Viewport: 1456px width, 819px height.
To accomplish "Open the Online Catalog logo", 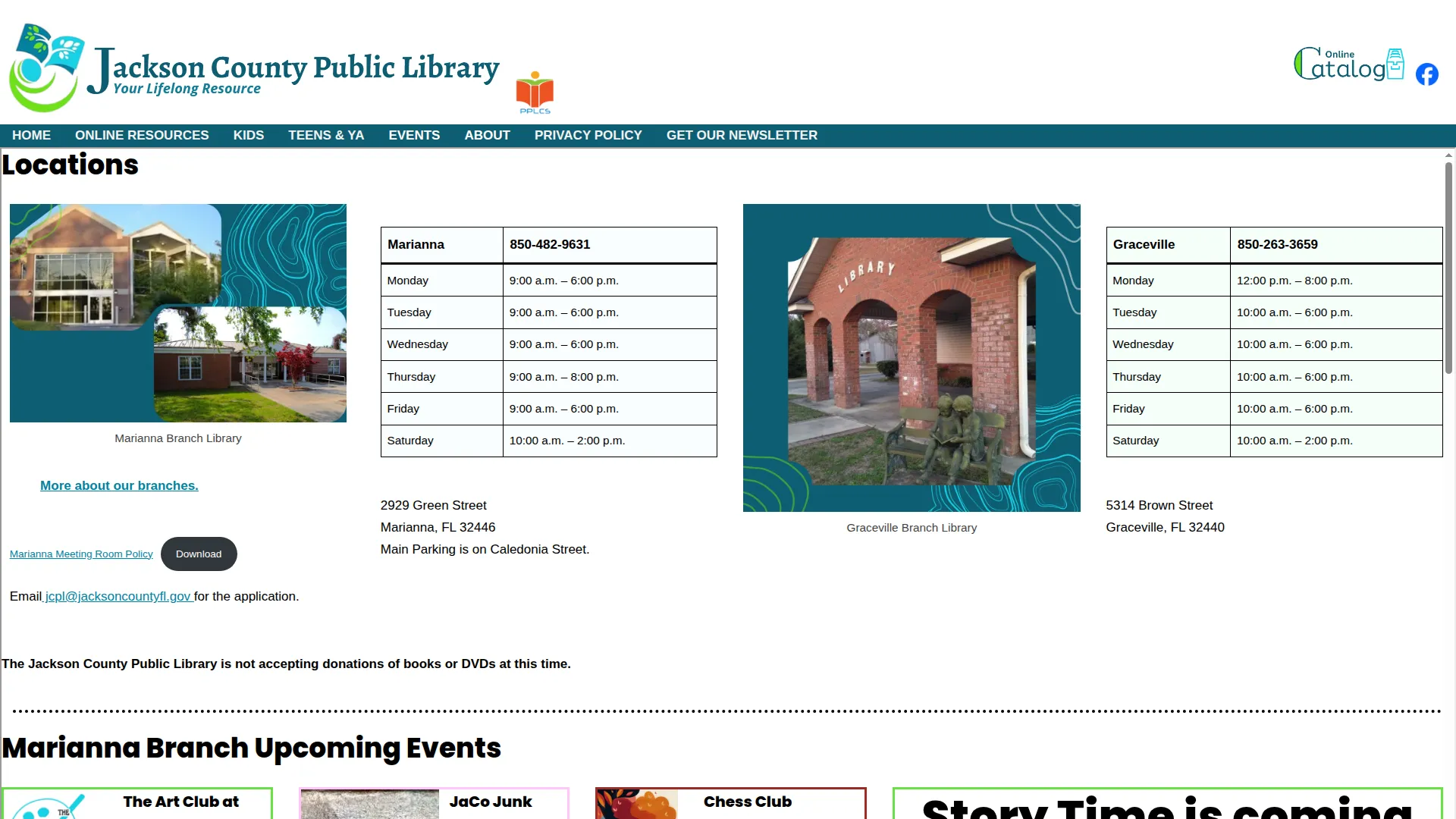I will point(1348,64).
